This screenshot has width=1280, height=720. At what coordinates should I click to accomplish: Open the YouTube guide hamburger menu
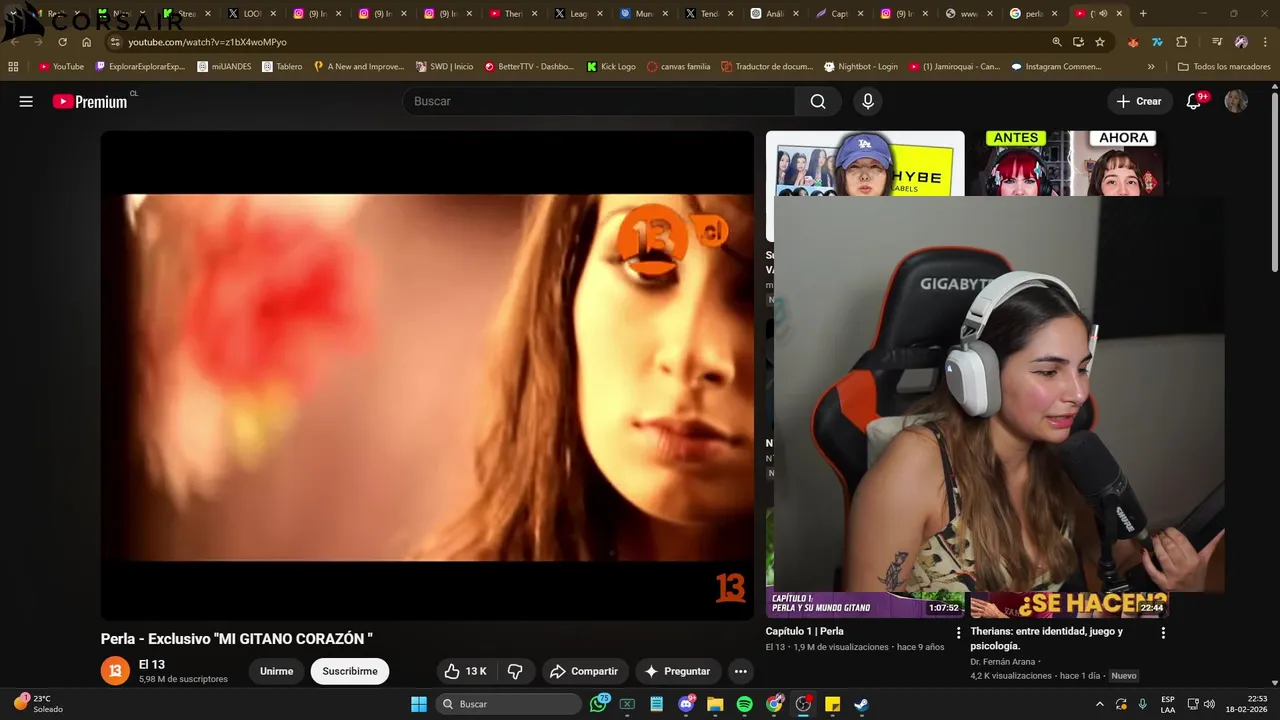click(x=26, y=101)
